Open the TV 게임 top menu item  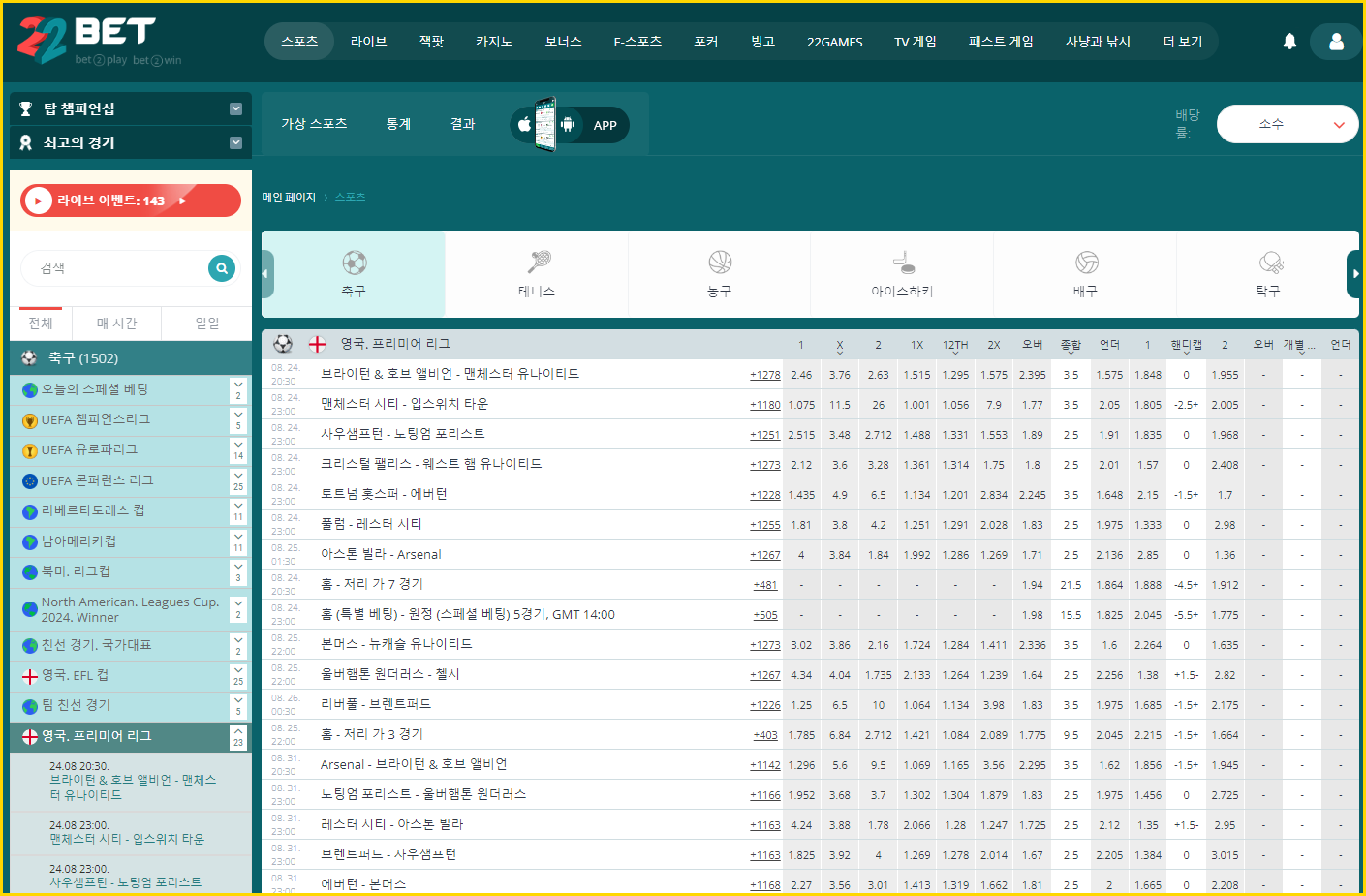(915, 42)
